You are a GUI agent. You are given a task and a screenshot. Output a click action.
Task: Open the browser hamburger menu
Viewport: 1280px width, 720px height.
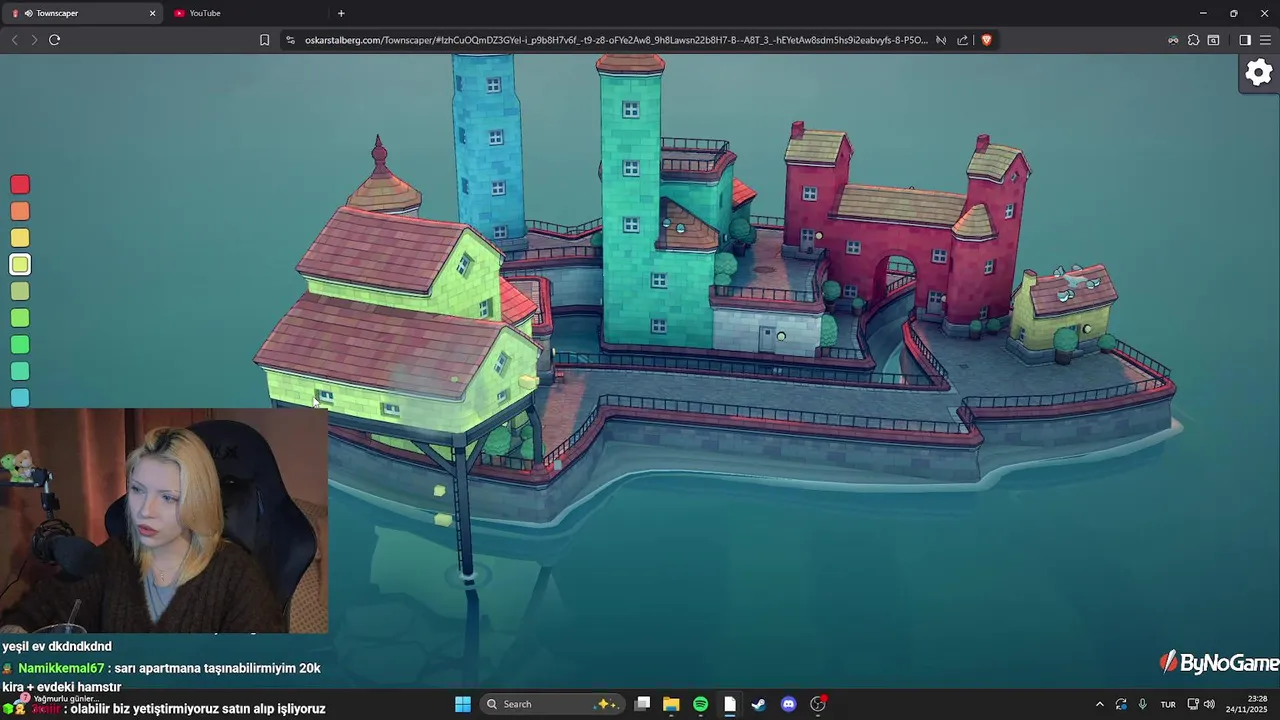tap(1265, 40)
